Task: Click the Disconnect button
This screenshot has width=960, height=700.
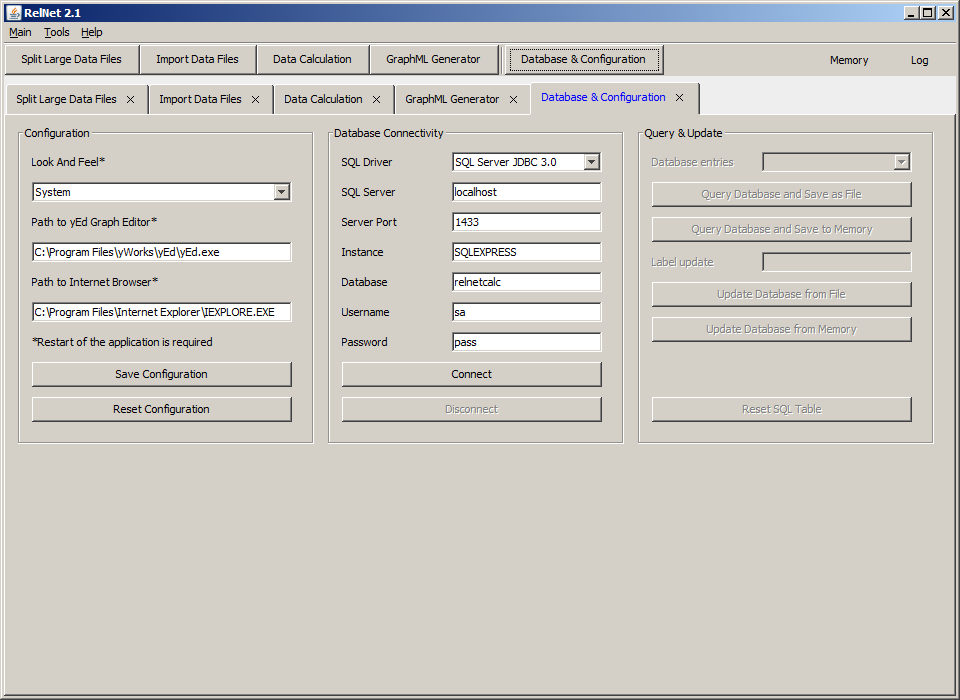Action: click(x=471, y=409)
